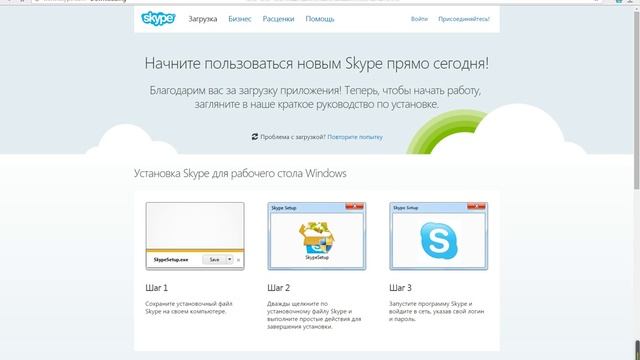Click the Шаг 1 SkypeSetup.exe save thumbnail
The width and height of the screenshot is (640, 360).
click(x=195, y=236)
